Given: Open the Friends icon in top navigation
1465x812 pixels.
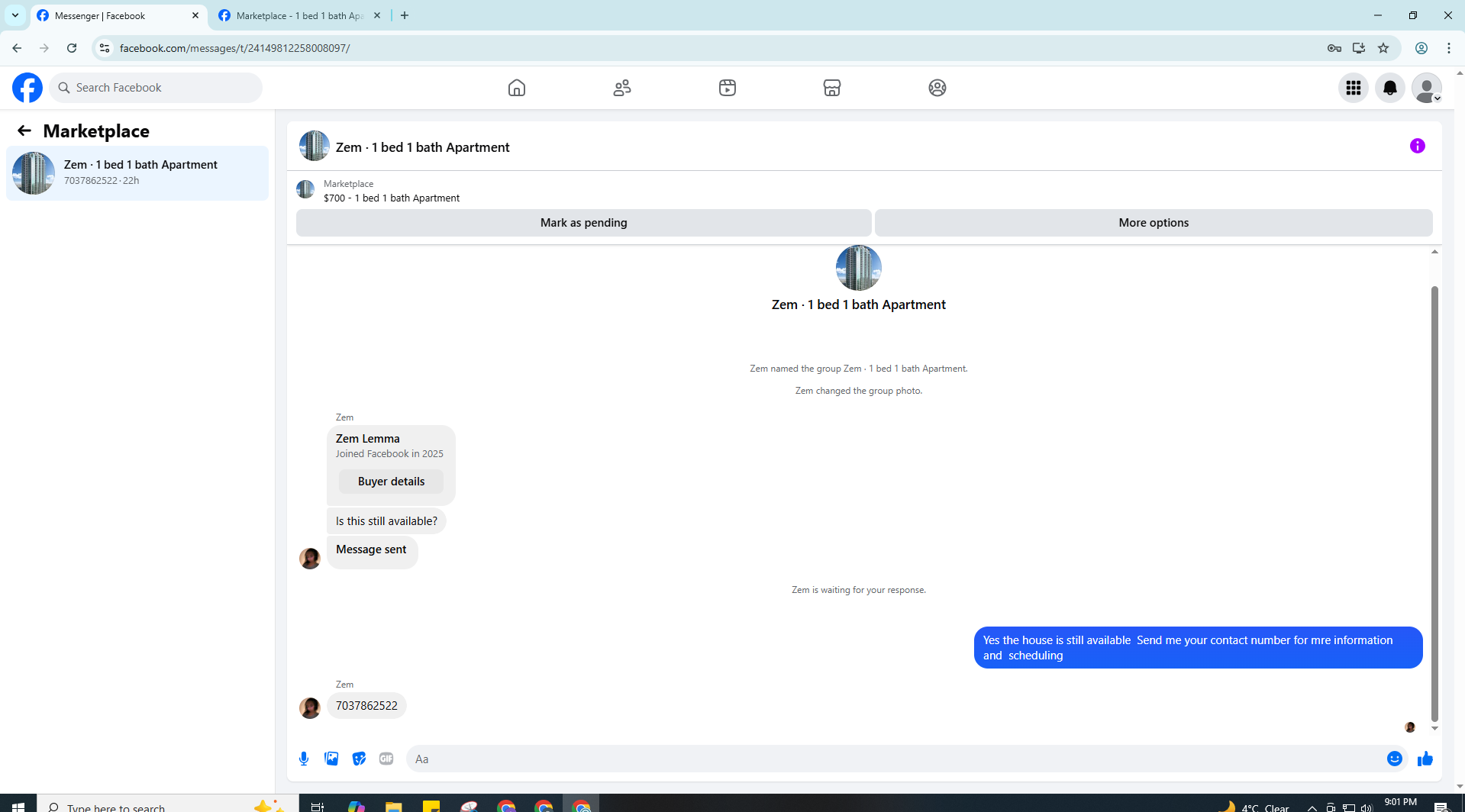Looking at the screenshot, I should 622,88.
